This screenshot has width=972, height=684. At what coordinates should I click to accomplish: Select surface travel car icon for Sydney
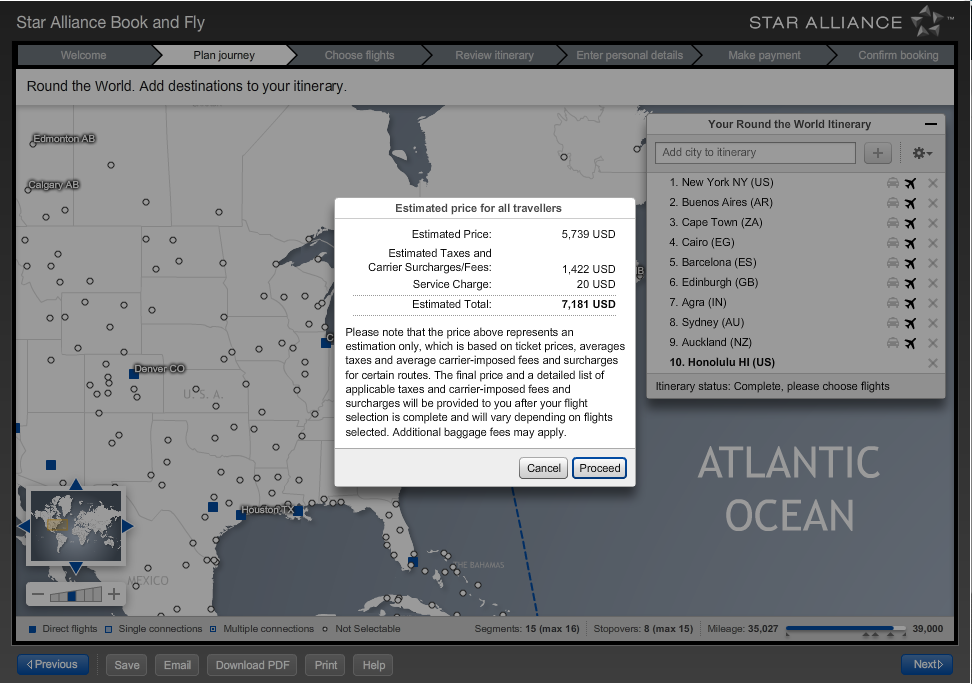click(x=893, y=322)
